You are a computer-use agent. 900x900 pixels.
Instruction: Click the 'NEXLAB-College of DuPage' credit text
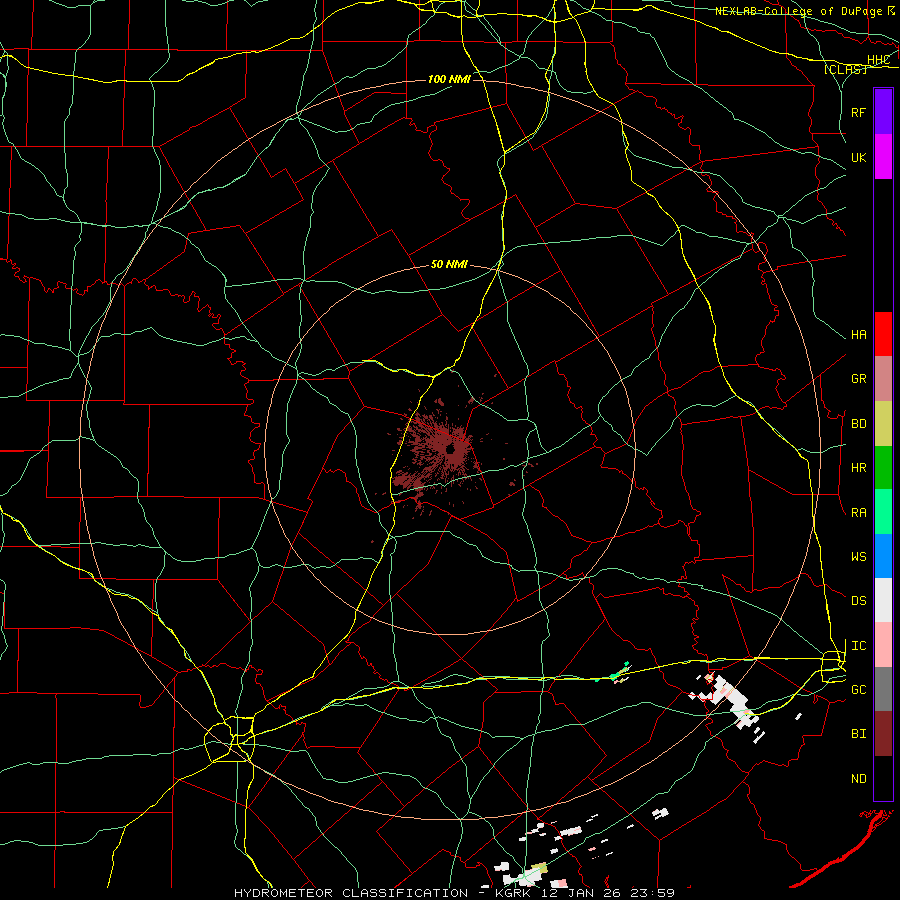point(799,11)
